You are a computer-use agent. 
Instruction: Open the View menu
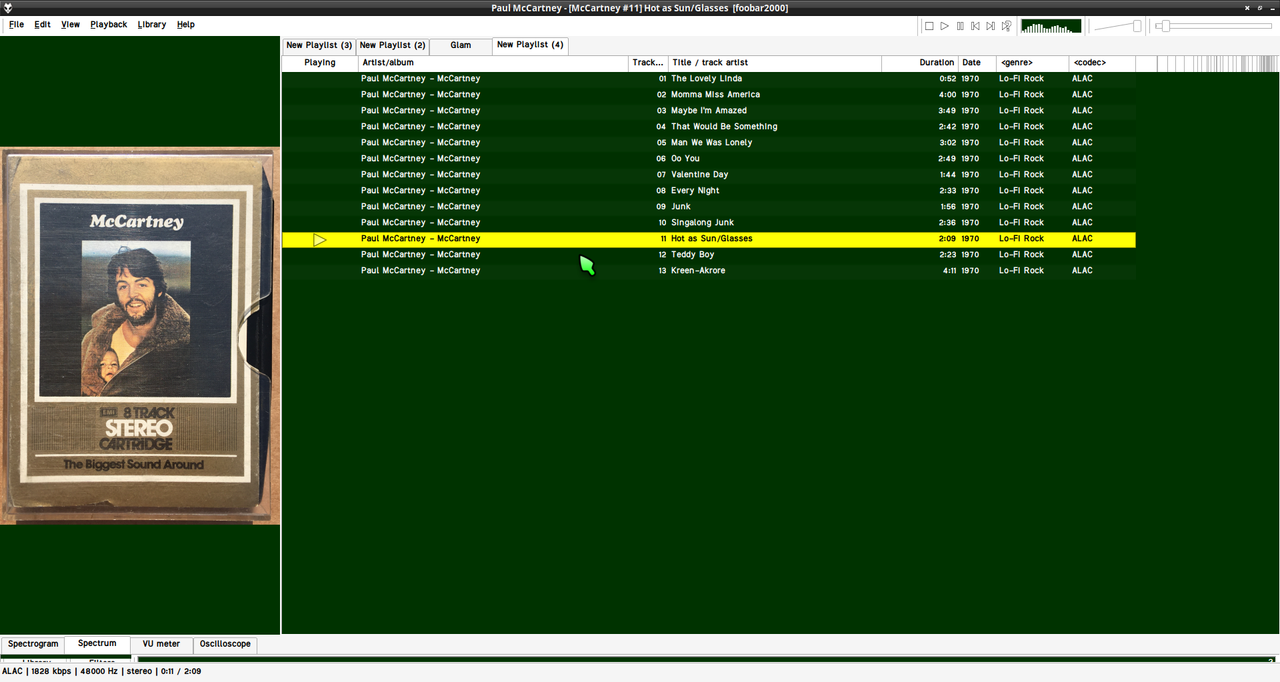click(x=70, y=24)
